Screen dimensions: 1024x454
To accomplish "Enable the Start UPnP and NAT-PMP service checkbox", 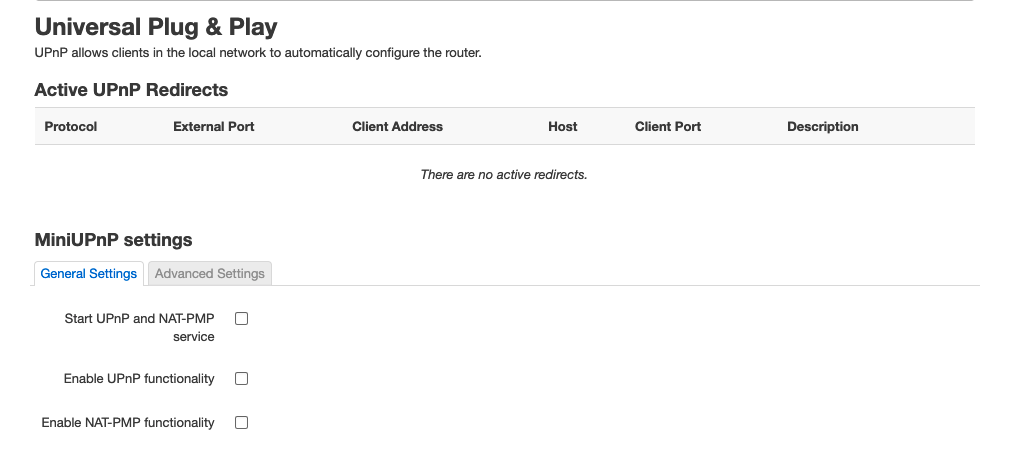I will pyautogui.click(x=242, y=319).
